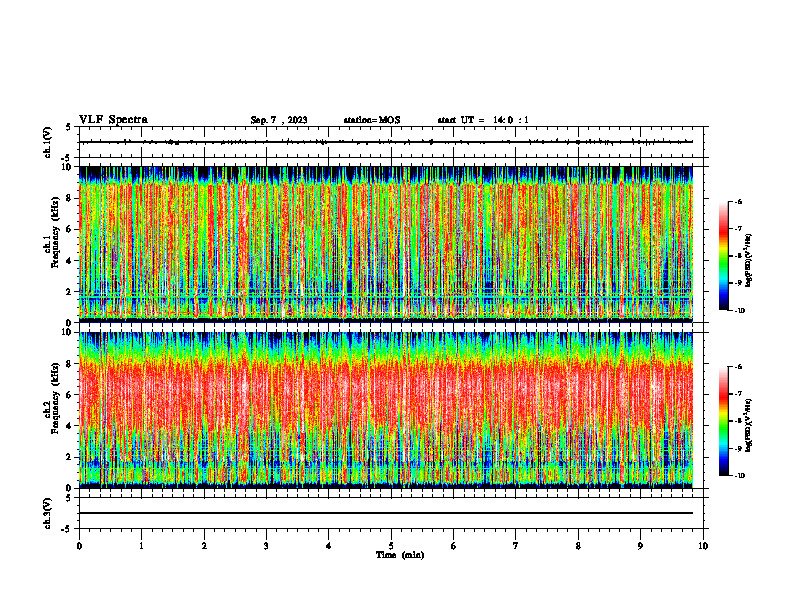792x612 pixels.
Task: Click the ch.1 color bar "log(PSD)" label
Action: pos(749,260)
